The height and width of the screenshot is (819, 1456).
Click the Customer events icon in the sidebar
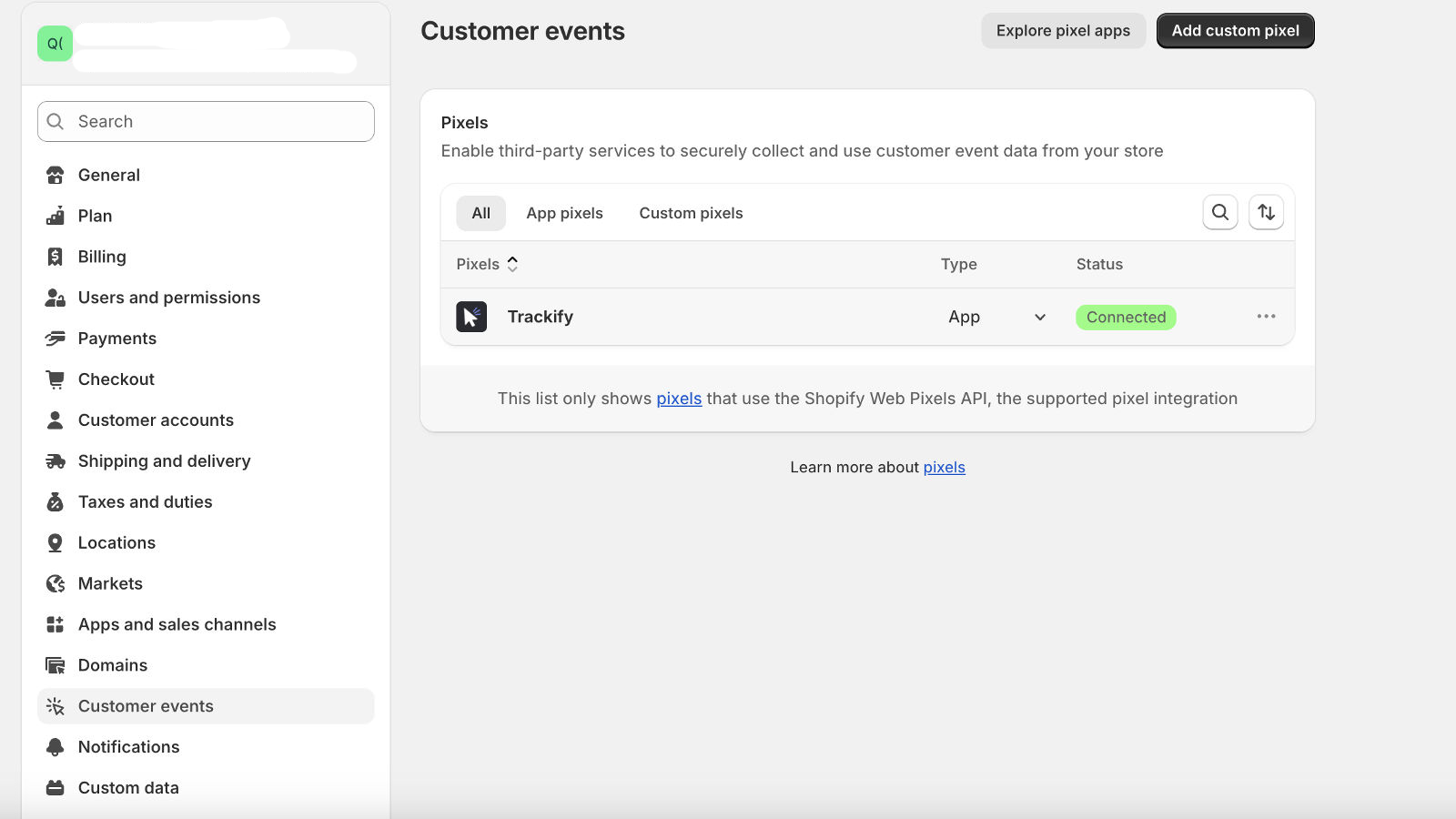56,705
